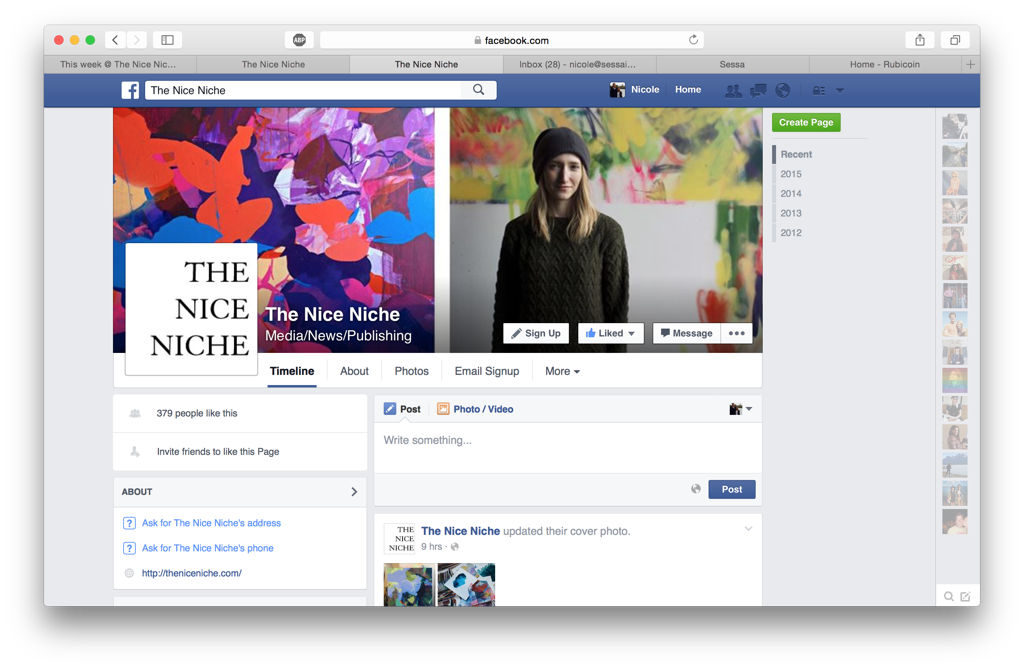Expand the ABOUT section chevron
This screenshot has width=1024, height=669.
click(354, 491)
